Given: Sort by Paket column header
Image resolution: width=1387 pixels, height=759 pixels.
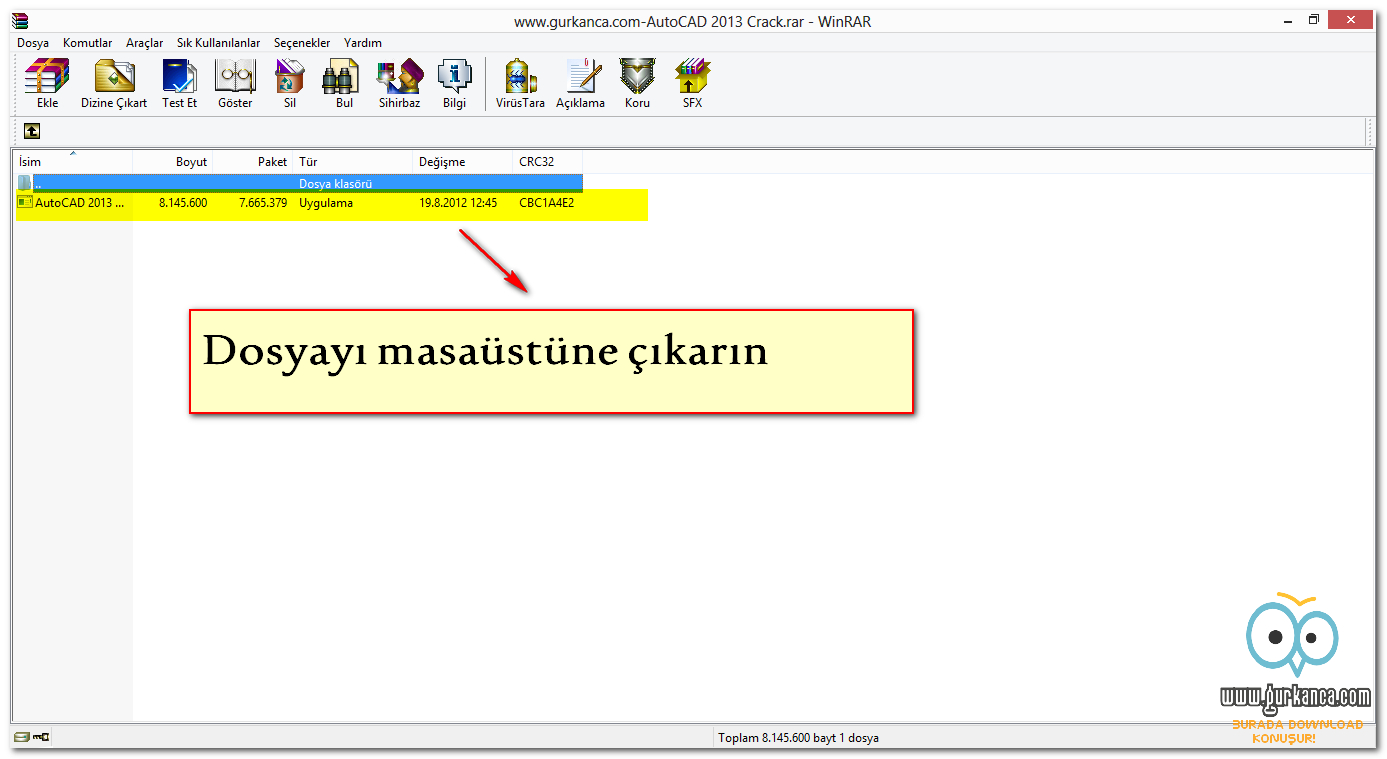Looking at the screenshot, I should (253, 161).
